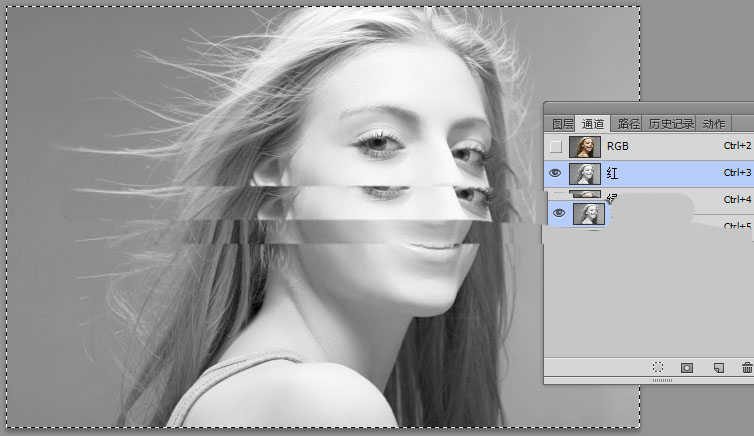The width and height of the screenshot is (754, 436).
Task: Switch to the History (历史记录) tab
Action: (x=670, y=124)
